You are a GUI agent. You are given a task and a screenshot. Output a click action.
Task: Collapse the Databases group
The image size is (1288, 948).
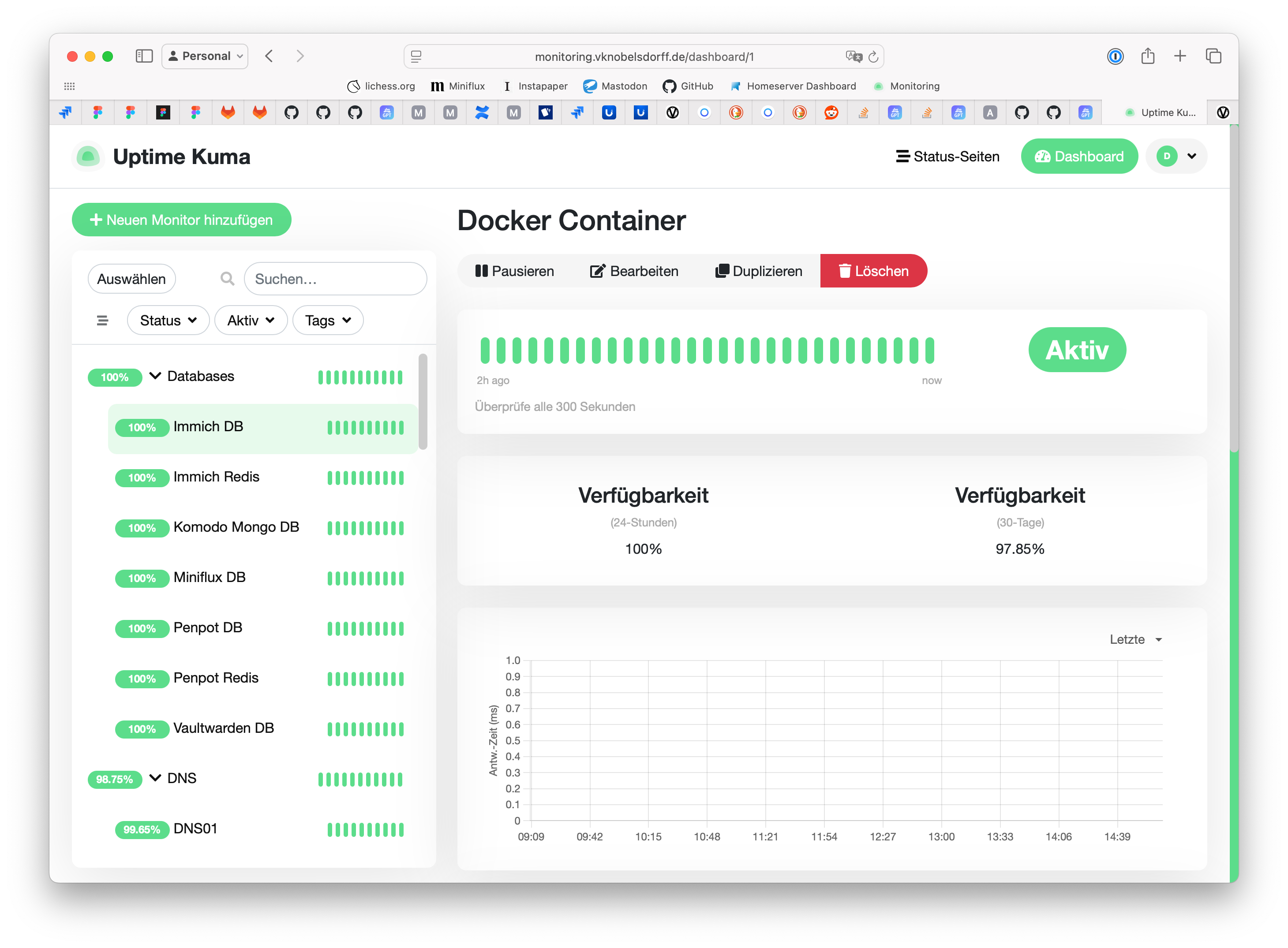(155, 376)
